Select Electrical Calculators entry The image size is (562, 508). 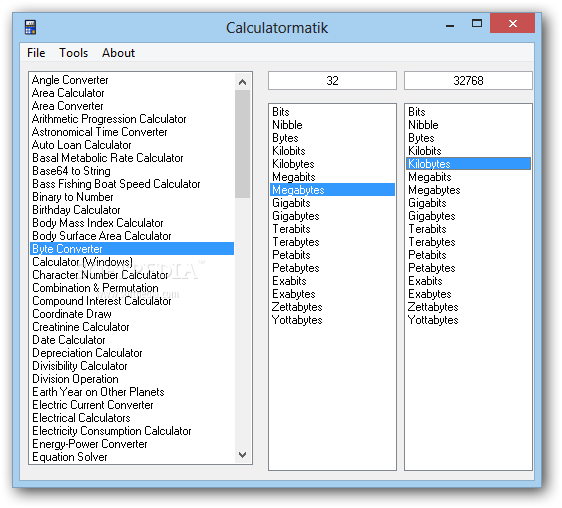coord(132,418)
